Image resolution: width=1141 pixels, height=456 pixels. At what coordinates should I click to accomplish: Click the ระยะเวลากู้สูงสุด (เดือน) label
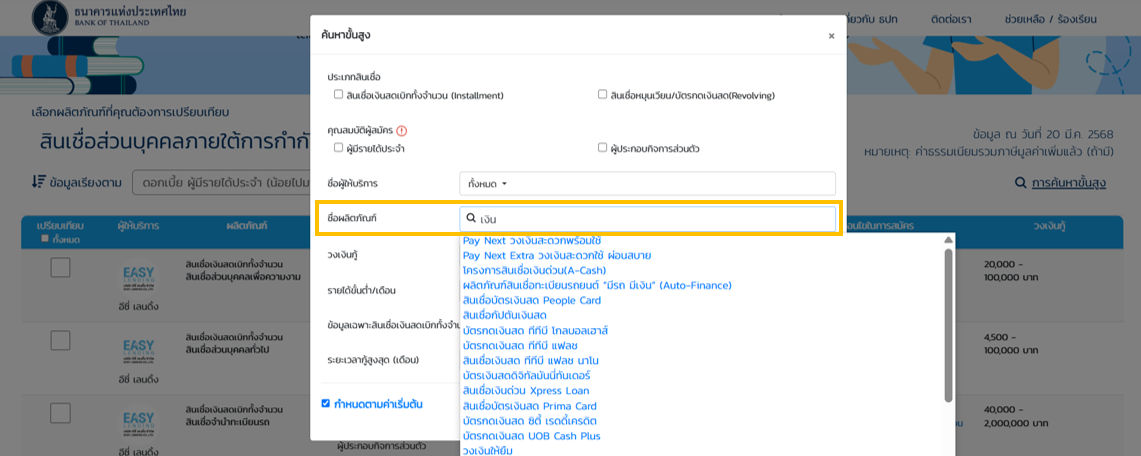click(x=373, y=360)
